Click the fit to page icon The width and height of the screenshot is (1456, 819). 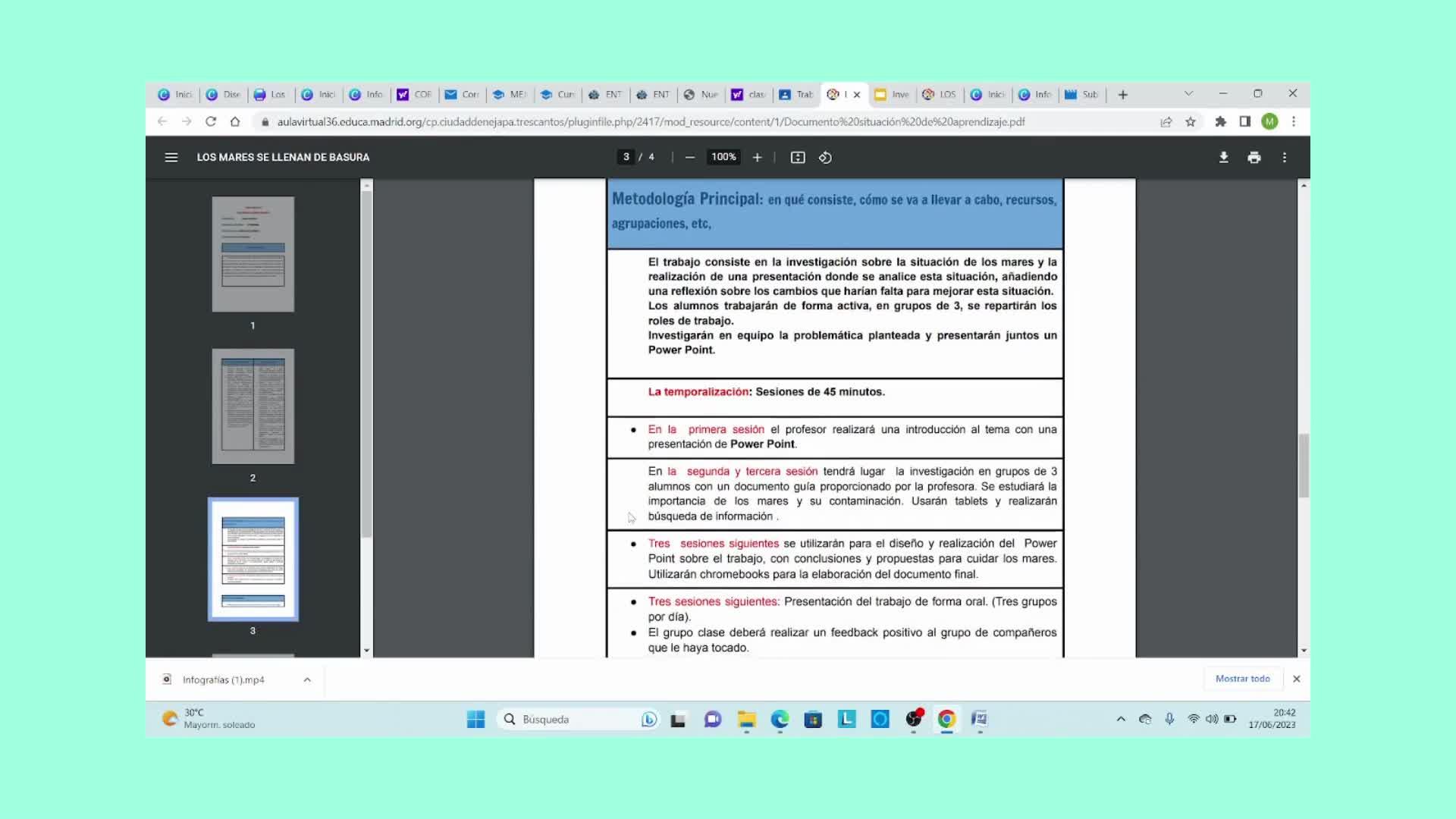(798, 157)
